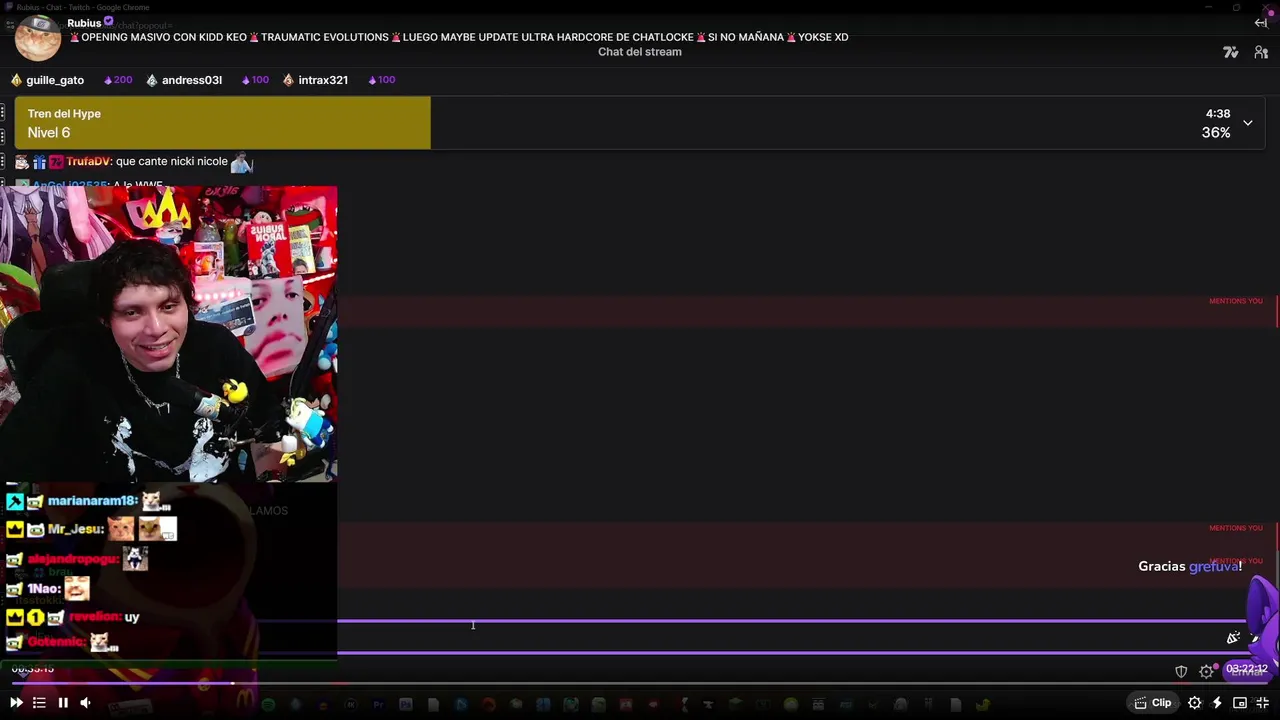Viewport: 1280px width, 720px height.
Task: Seek on the video progress bar
Action: [x=640, y=684]
